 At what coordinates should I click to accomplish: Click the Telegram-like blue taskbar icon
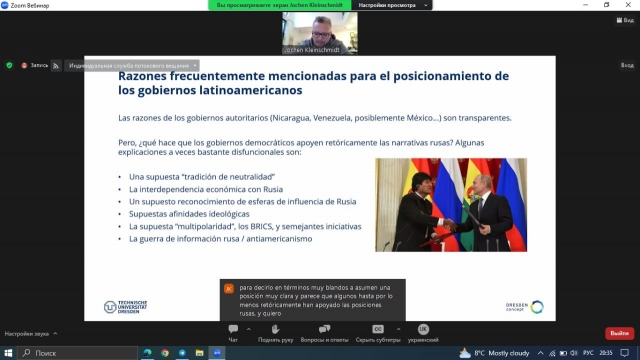182,353
